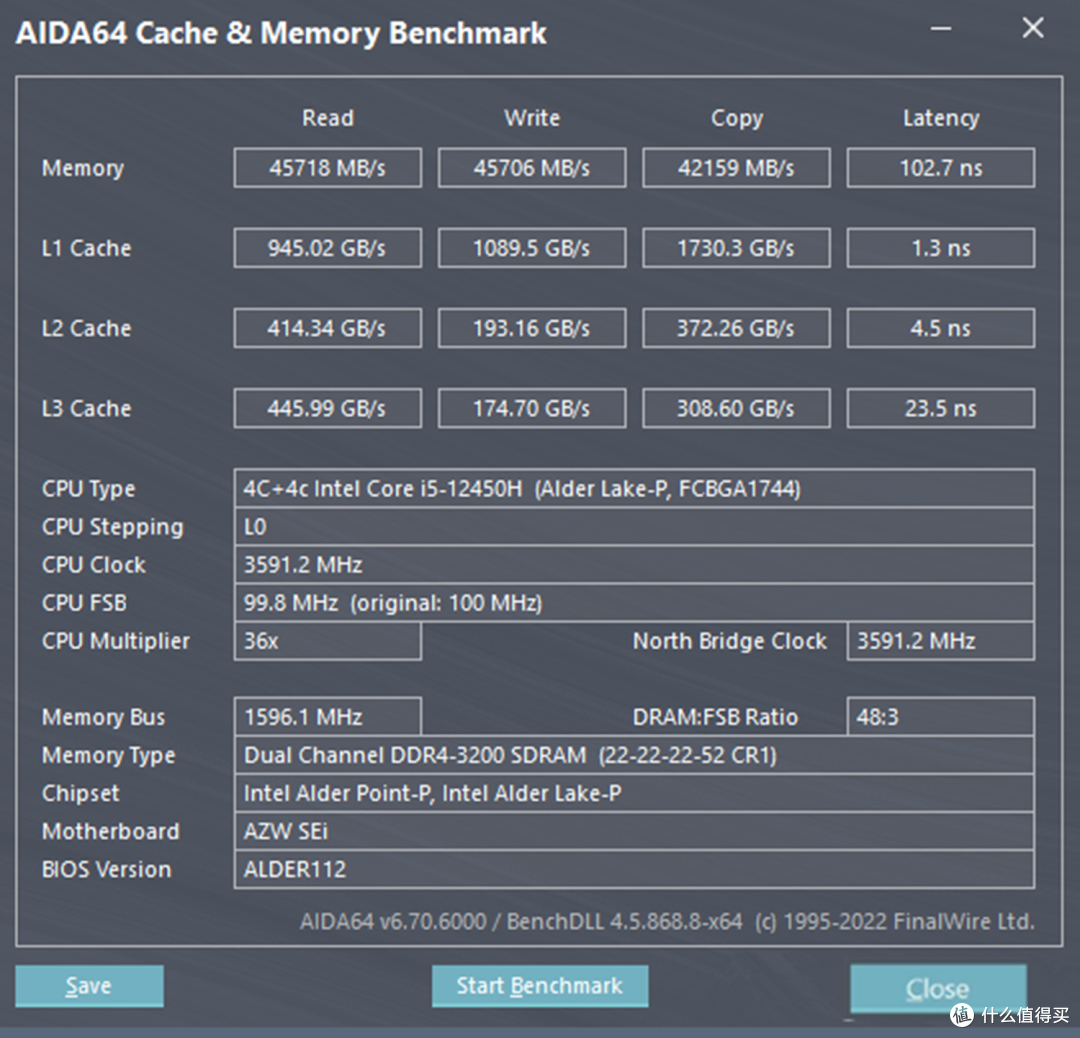Close the benchmark dialog with Close button
The width and height of the screenshot is (1080, 1038).
[x=938, y=988]
